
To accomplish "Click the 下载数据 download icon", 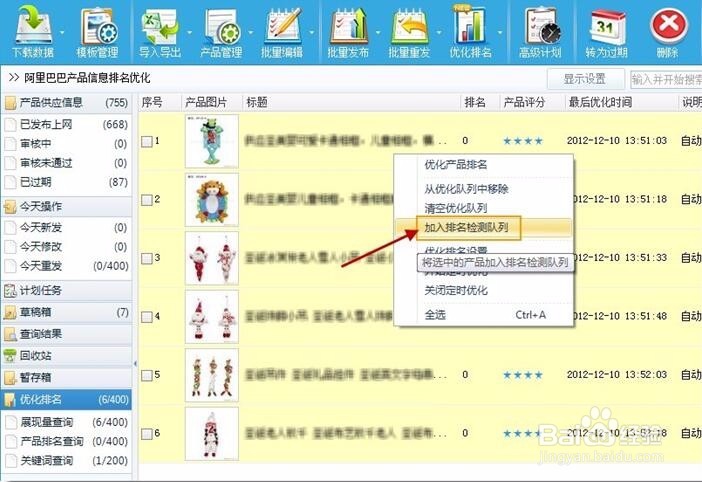I will (x=33, y=24).
